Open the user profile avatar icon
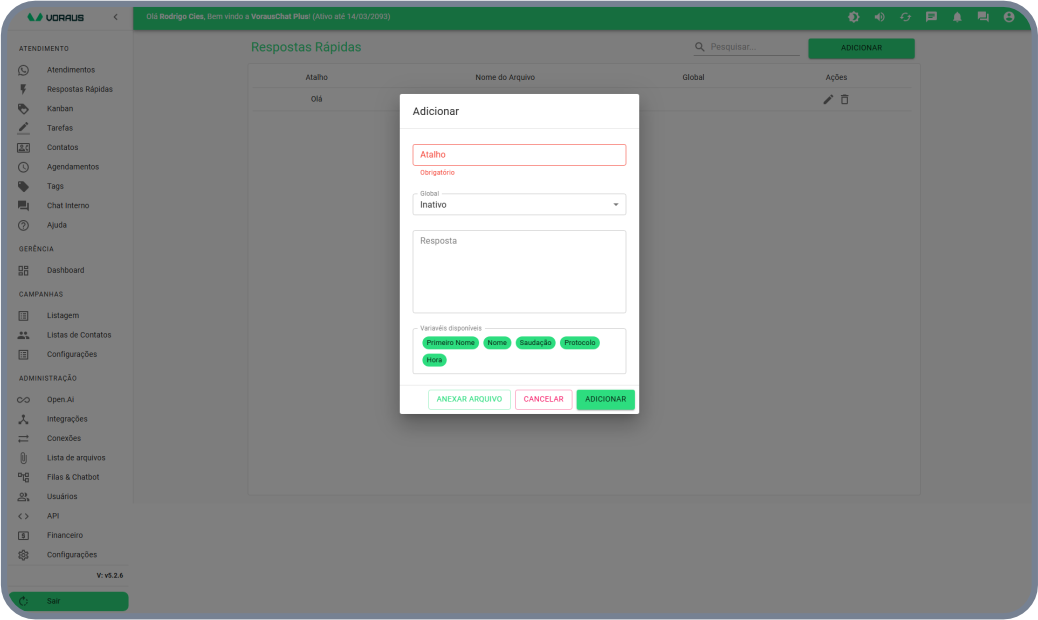 point(1009,17)
